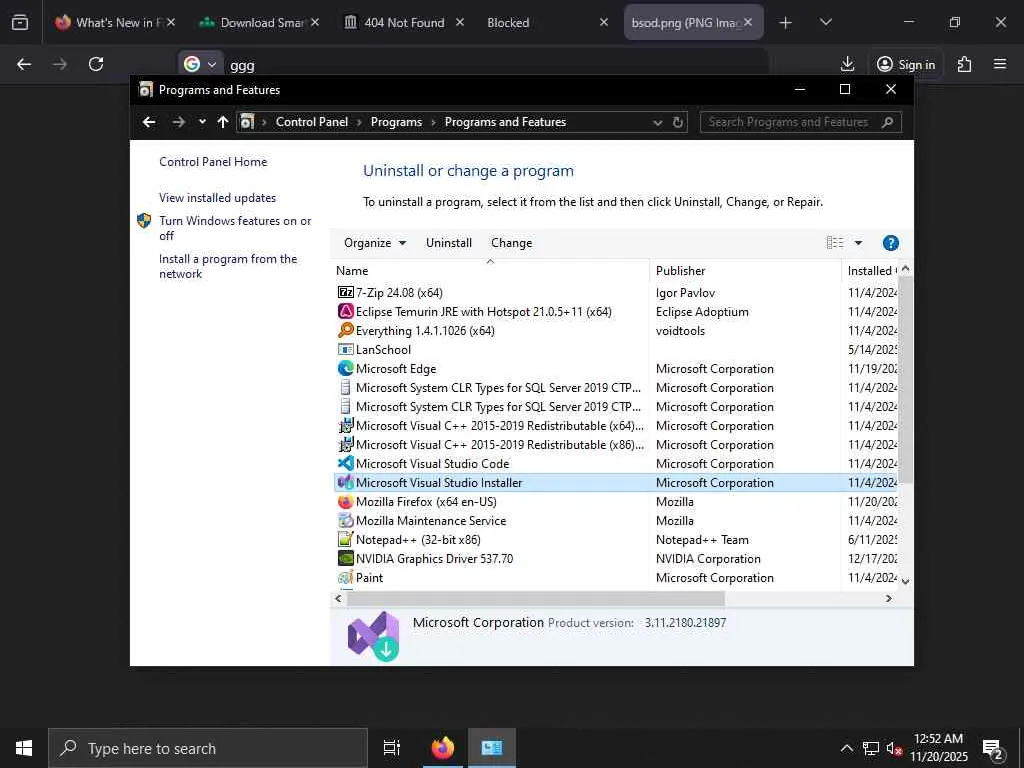Close the 404 Not Found tab

coord(460,23)
